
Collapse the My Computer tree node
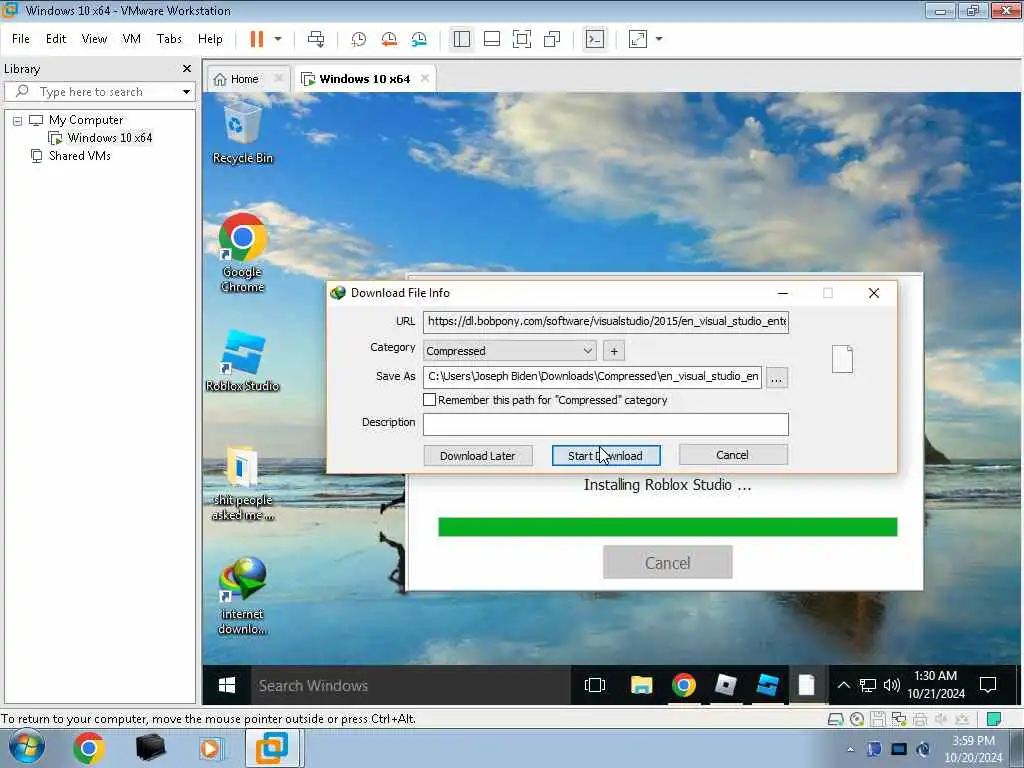pos(18,120)
